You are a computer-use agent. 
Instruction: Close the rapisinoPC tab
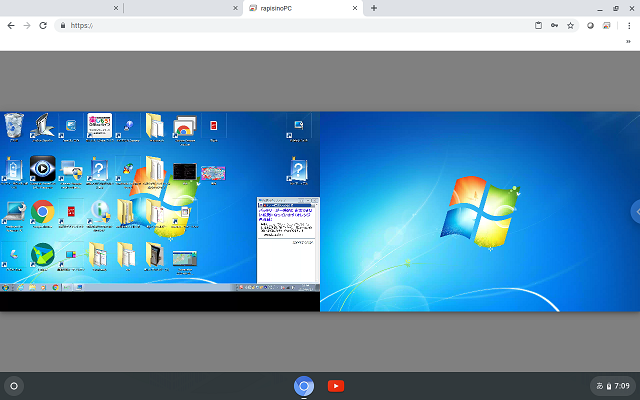pyautogui.click(x=355, y=8)
